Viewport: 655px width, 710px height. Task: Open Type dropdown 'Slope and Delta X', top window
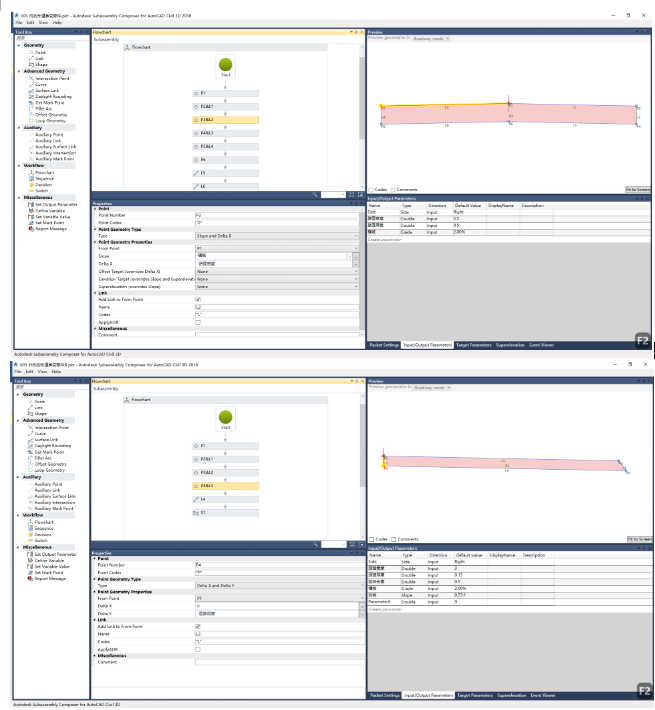pyautogui.click(x=277, y=236)
